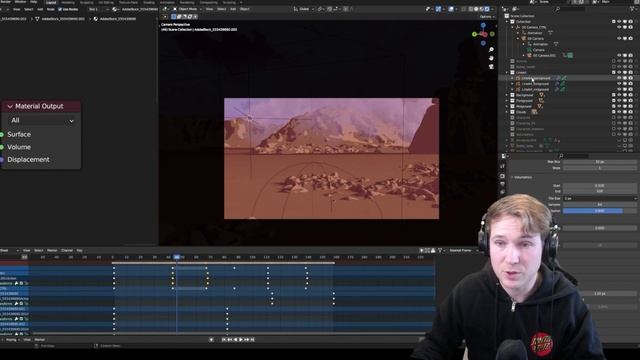Viewport: 640px width, 360px height.
Task: Open the viewport shading options dropdown arrow
Action: click(x=492, y=9)
